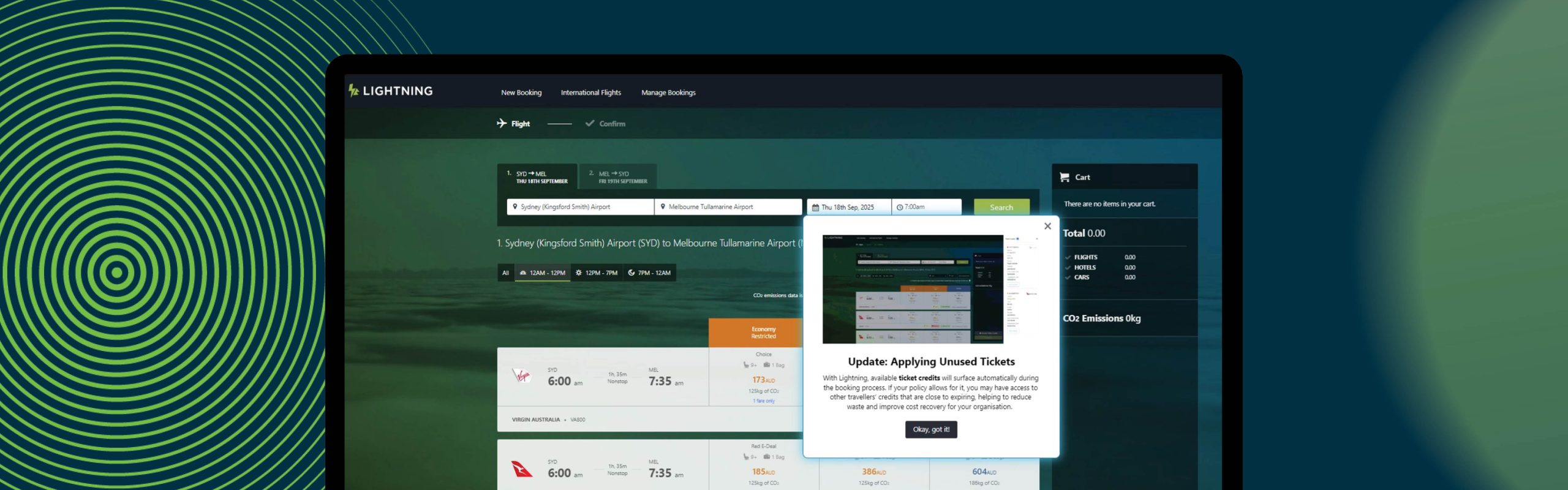Click 'Total 0.00' in cart panel
1568x490 pixels.
point(1084,233)
